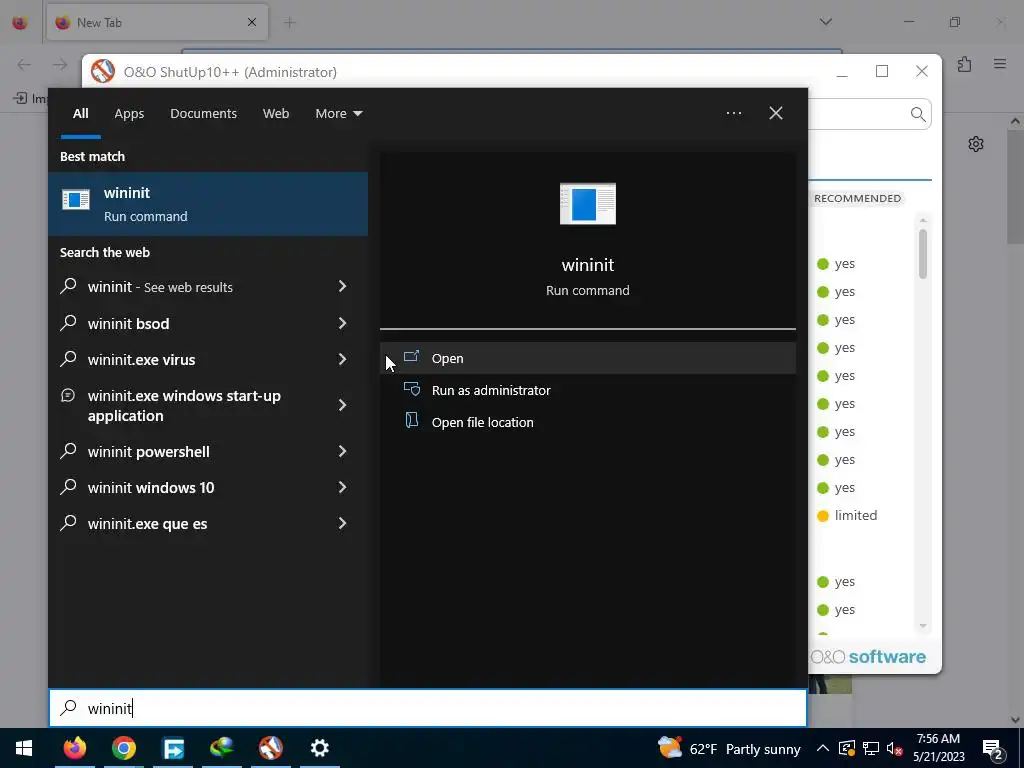Open Firefox from the taskbar
This screenshot has height=768, width=1024.
74,748
